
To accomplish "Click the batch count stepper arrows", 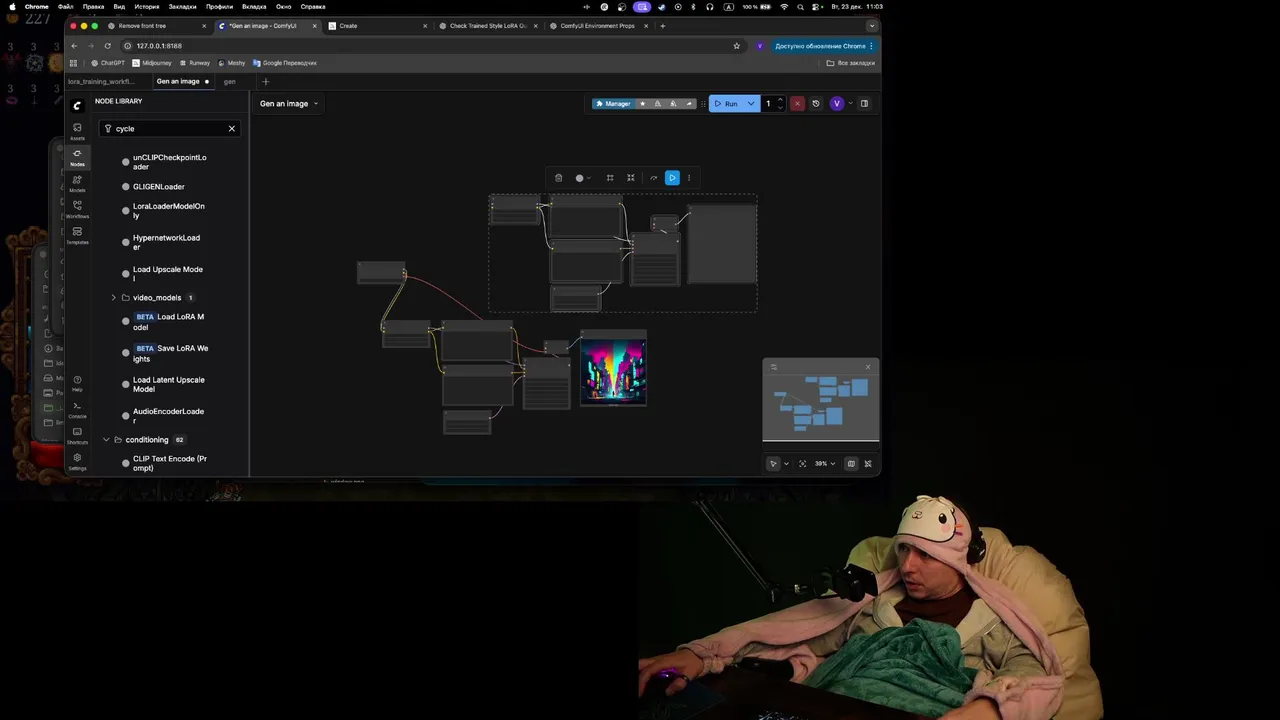I will [x=780, y=104].
